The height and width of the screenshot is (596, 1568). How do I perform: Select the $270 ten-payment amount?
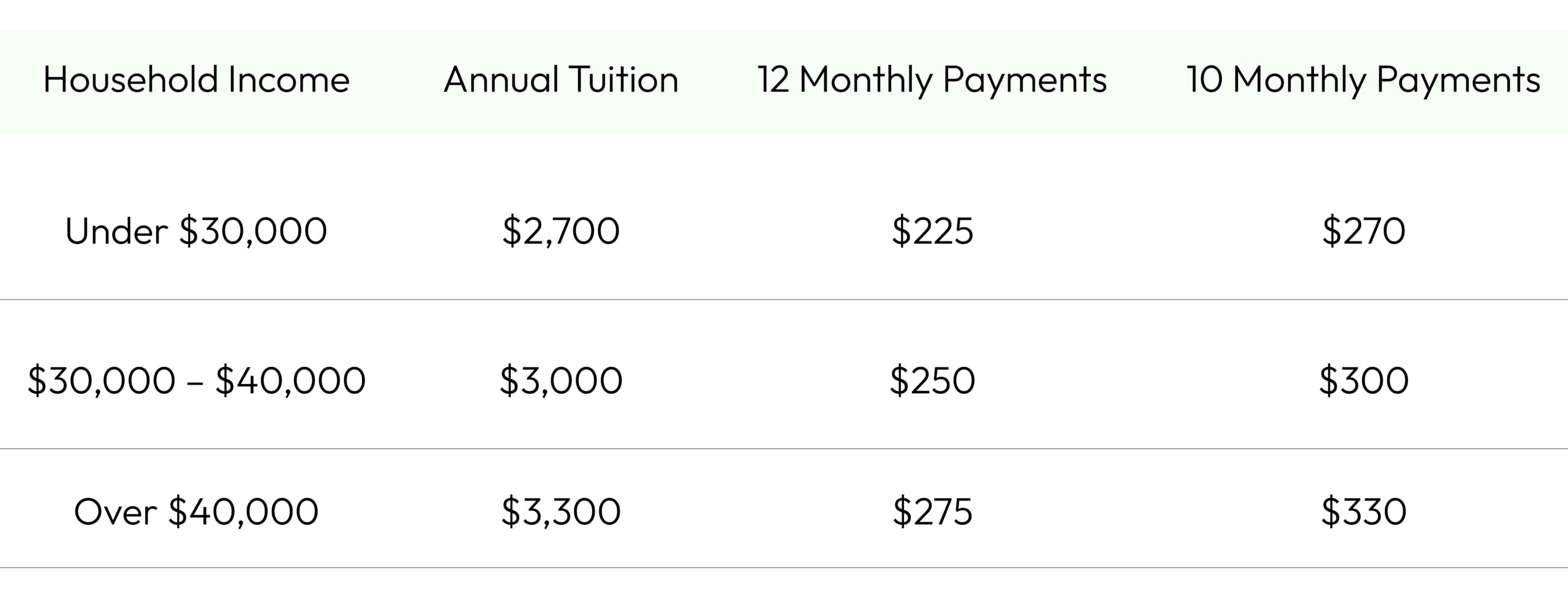tap(1363, 232)
